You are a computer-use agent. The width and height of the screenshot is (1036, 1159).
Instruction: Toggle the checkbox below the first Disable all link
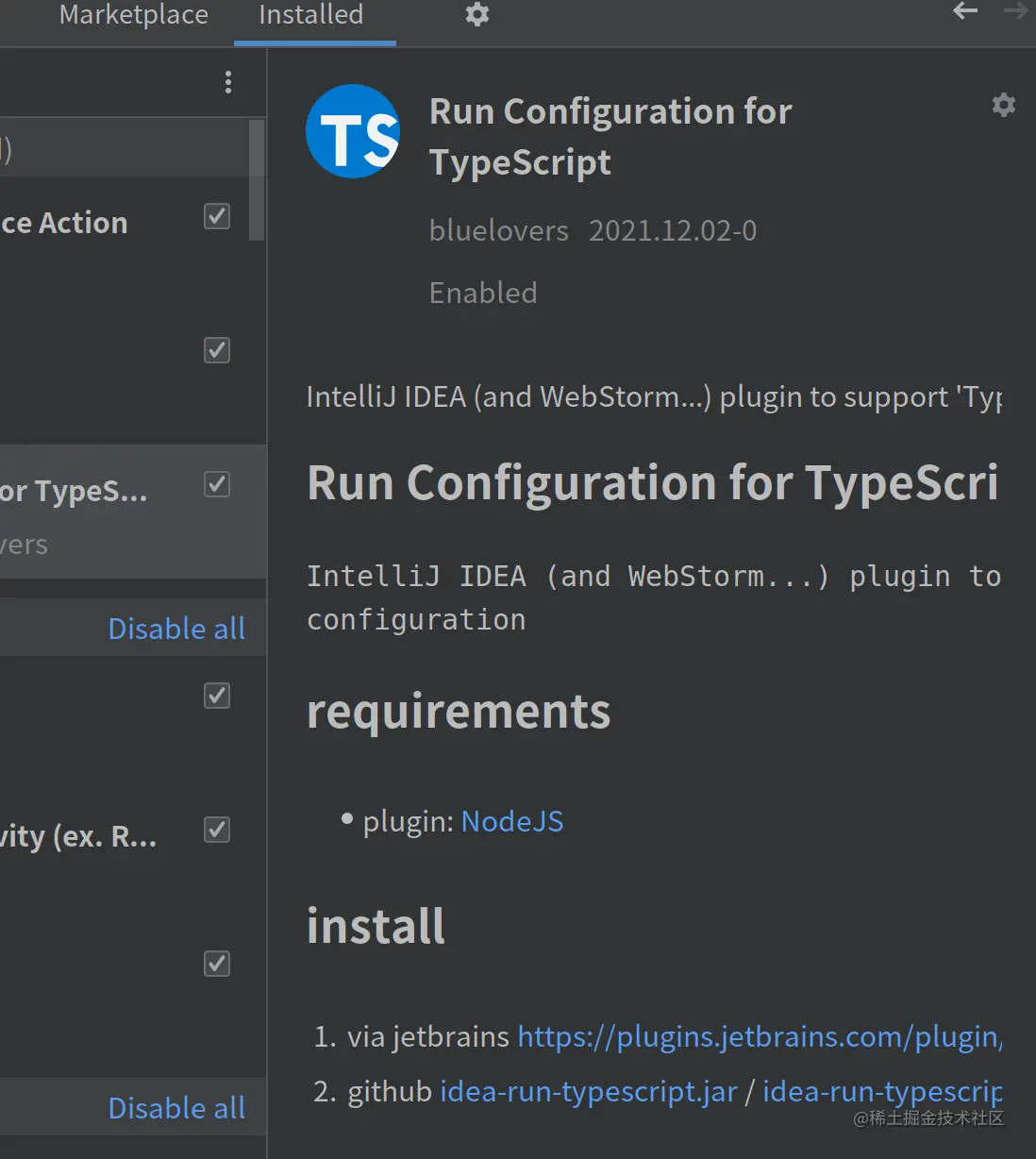point(217,696)
